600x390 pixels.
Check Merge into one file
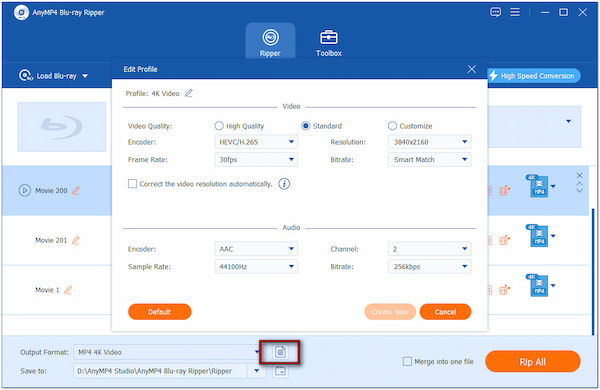[x=407, y=361]
